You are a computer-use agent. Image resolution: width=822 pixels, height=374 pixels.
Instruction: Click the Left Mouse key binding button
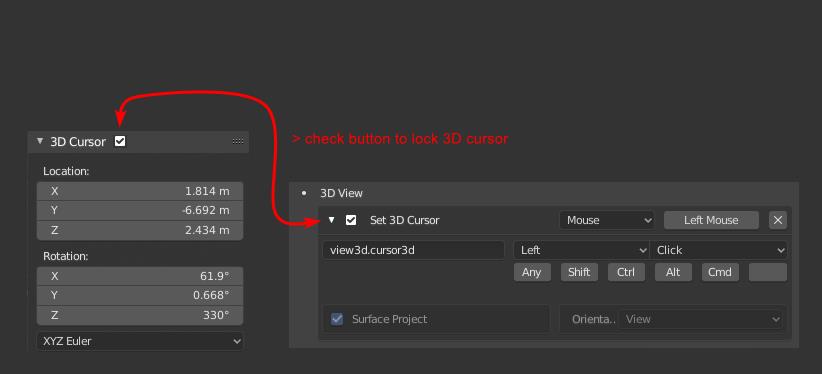[711, 220]
